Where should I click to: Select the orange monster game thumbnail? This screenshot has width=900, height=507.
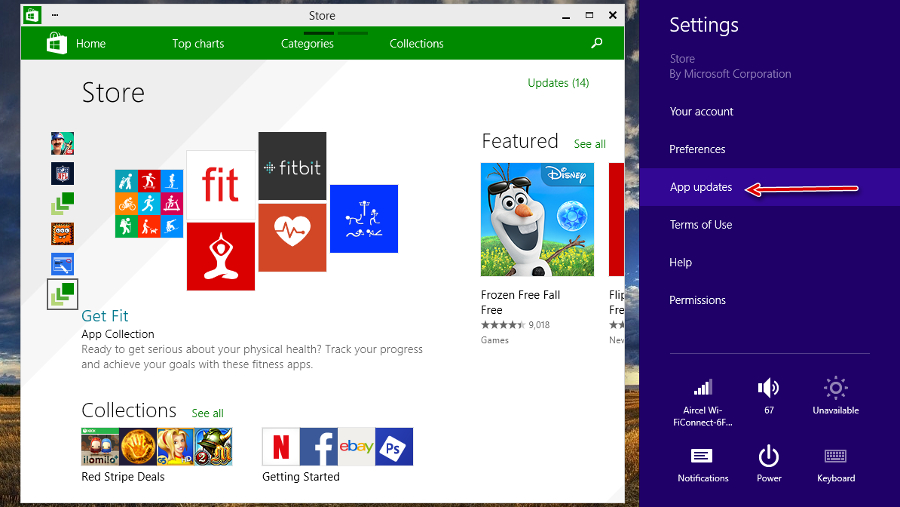62,234
